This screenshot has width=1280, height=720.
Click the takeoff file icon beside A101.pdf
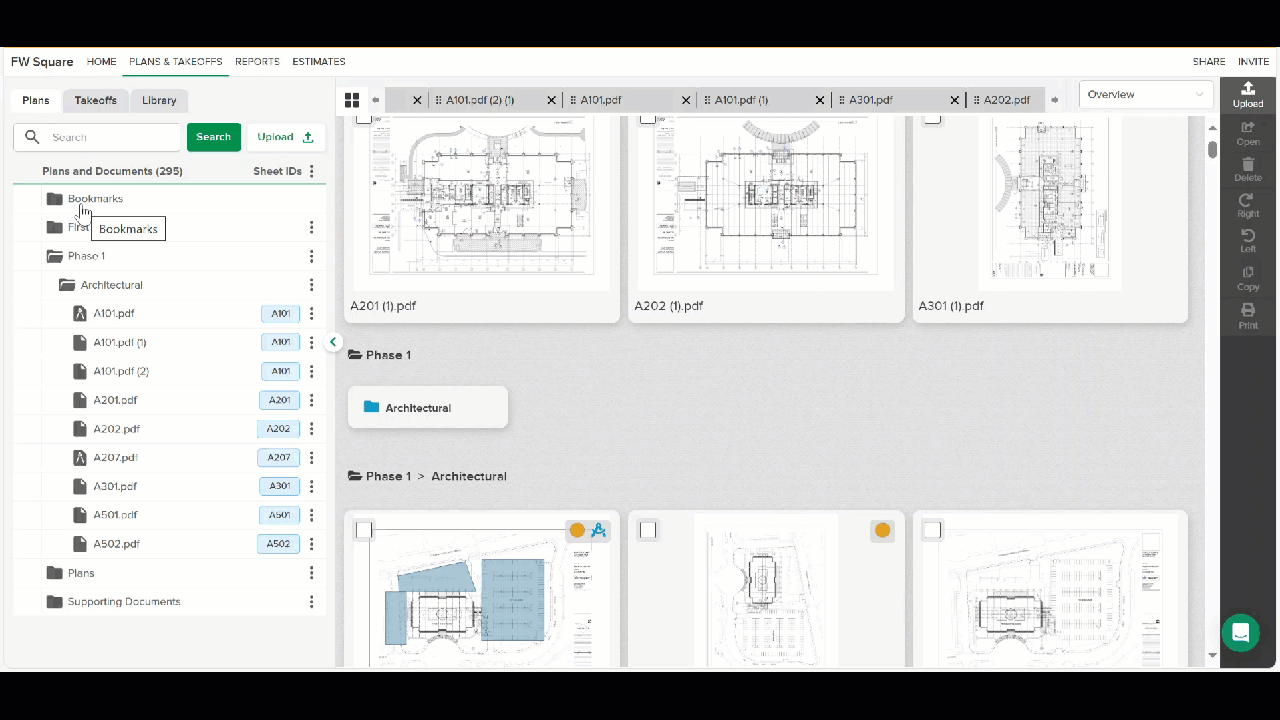click(x=80, y=313)
